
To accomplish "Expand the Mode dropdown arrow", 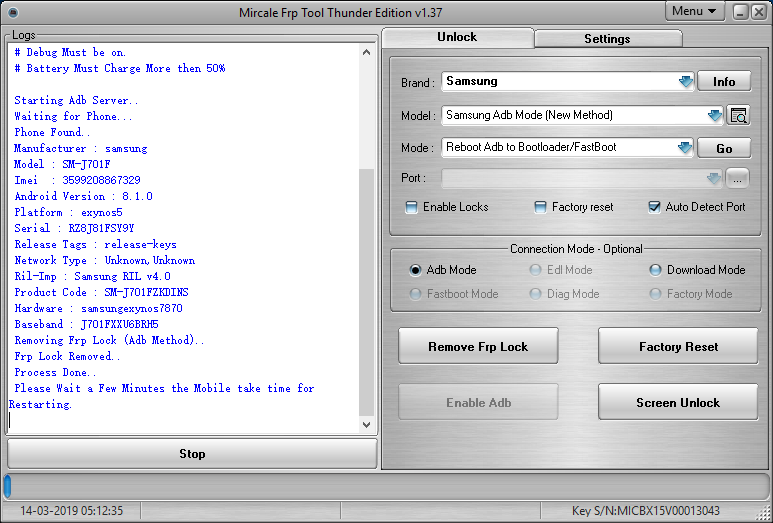I will click(684, 147).
